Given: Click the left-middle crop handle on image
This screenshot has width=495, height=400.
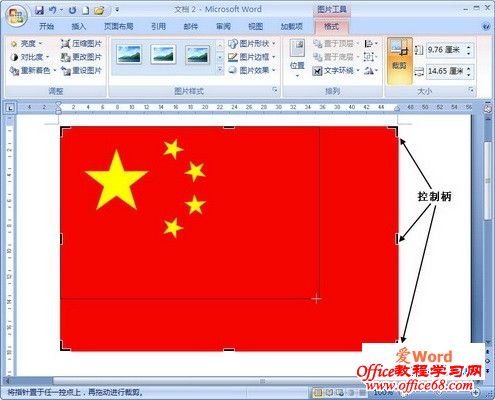Looking at the screenshot, I should click(x=62, y=238).
